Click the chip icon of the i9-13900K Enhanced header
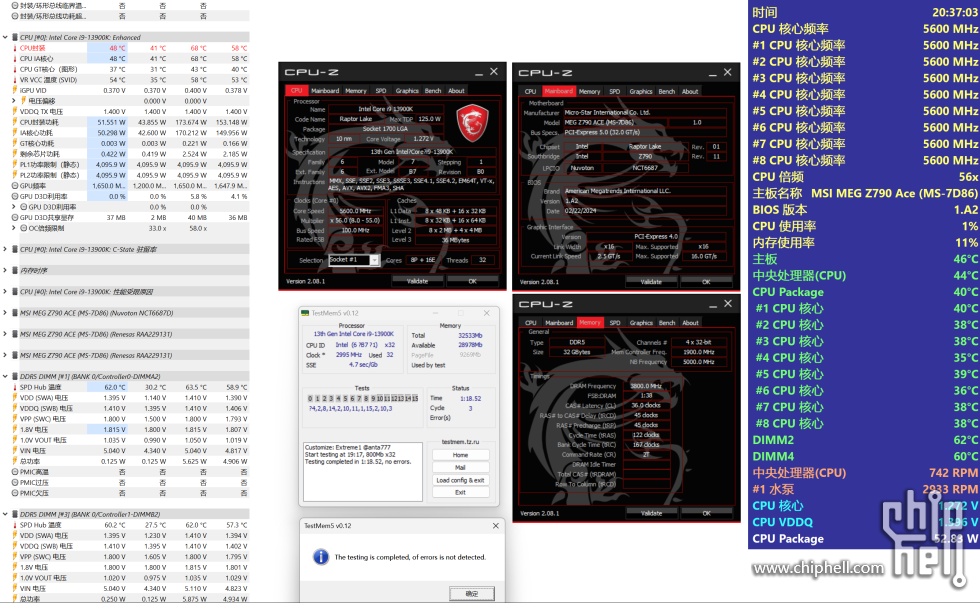 point(15,37)
